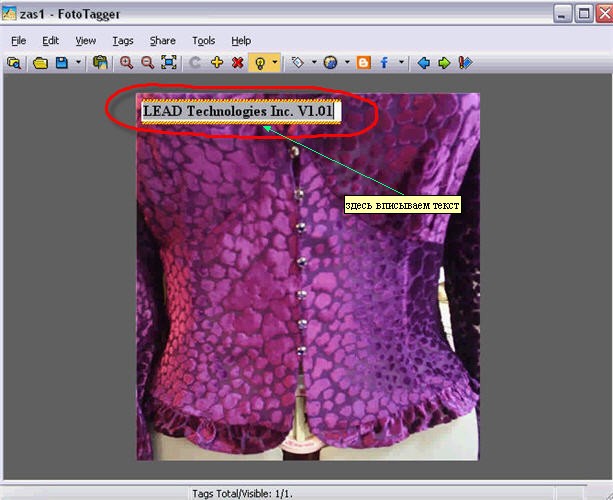Open the image browse/search icon
The height and width of the screenshot is (500, 613).
(x=14, y=63)
